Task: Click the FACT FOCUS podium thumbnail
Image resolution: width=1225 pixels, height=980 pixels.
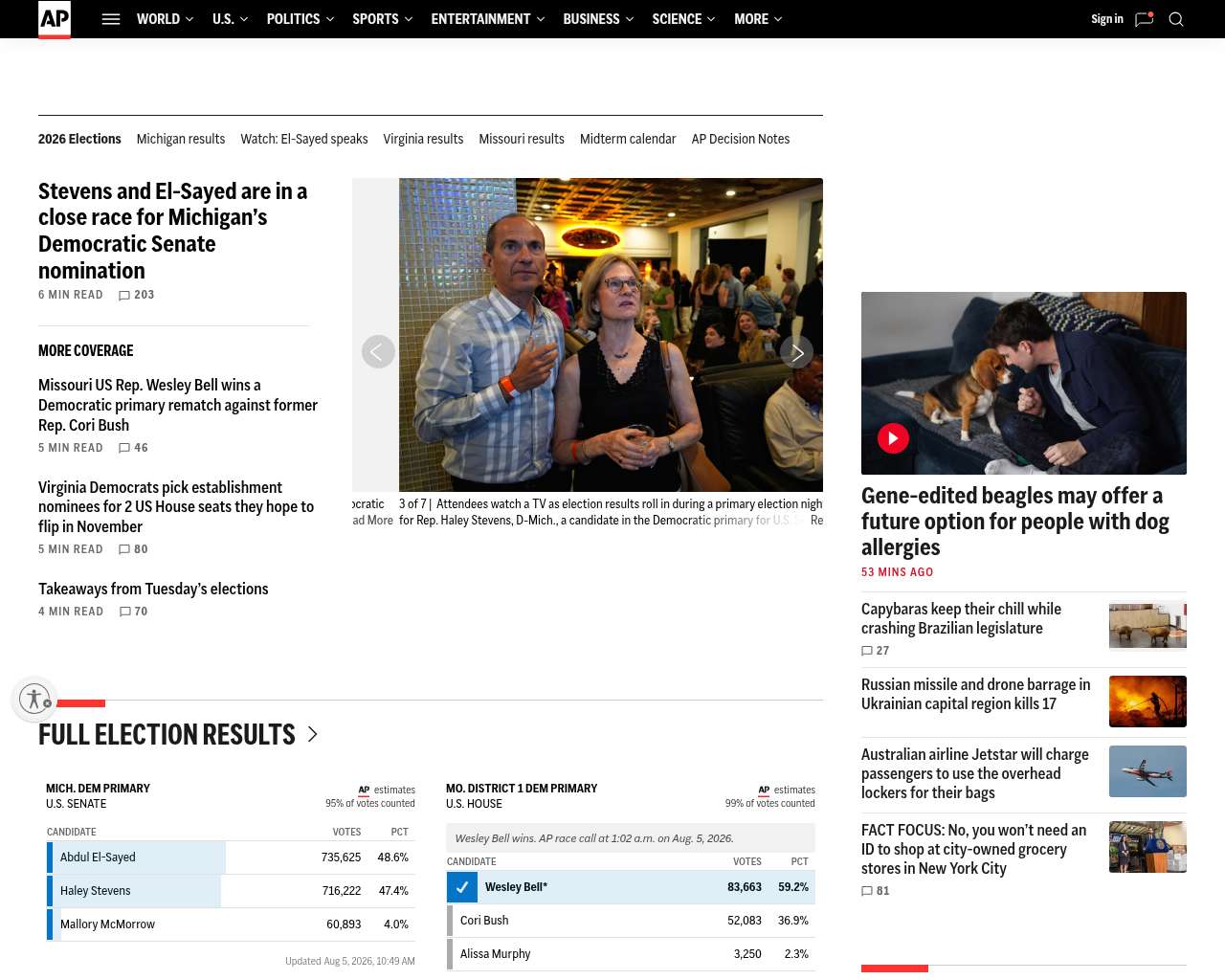Action: (1147, 847)
